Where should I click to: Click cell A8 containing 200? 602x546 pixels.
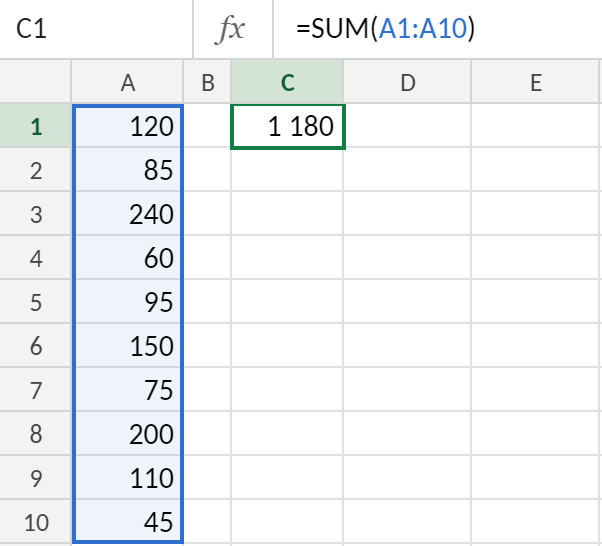click(x=127, y=433)
